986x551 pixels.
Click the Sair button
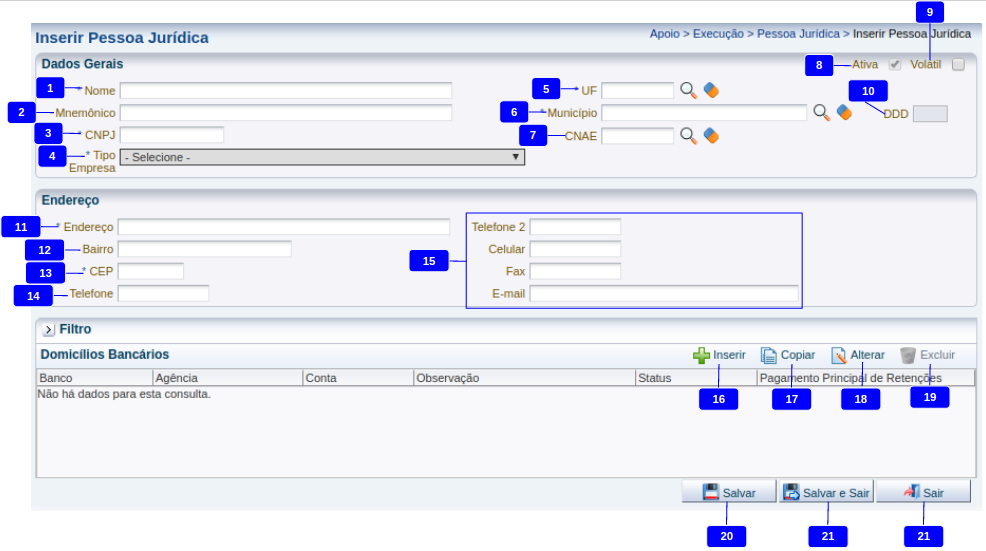(x=923, y=493)
